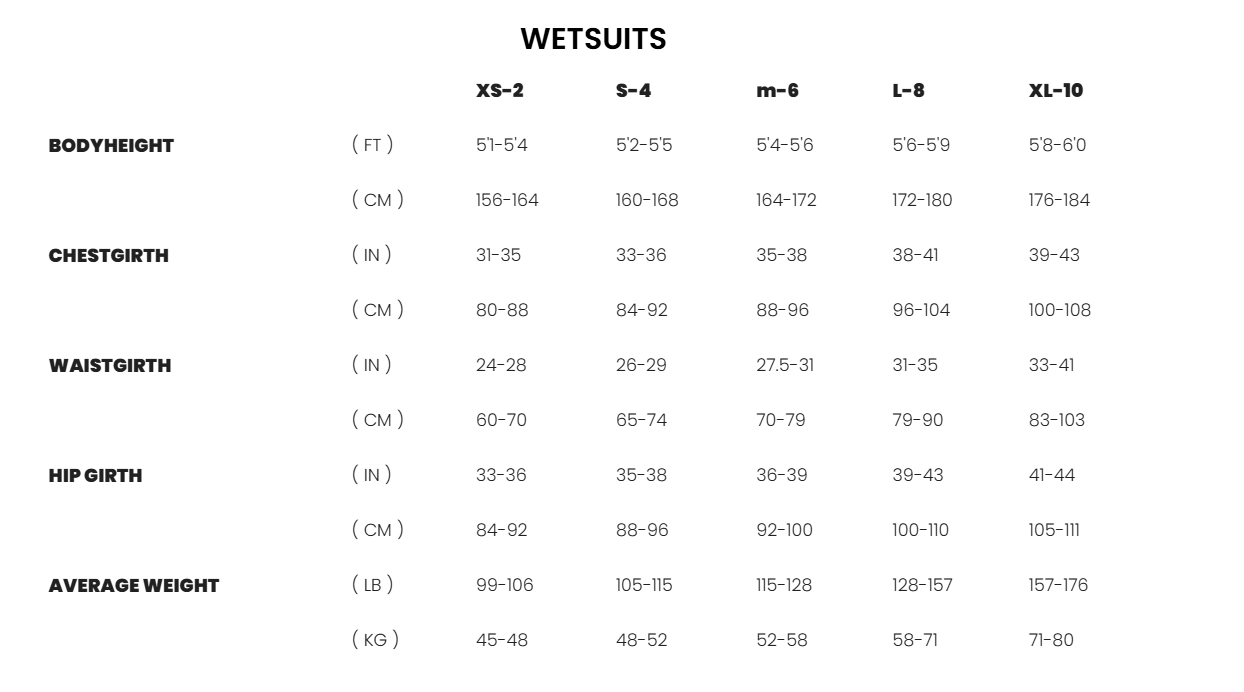This screenshot has height=692, width=1244.
Task: Click the BODYHEIGHT row label
Action: point(111,145)
